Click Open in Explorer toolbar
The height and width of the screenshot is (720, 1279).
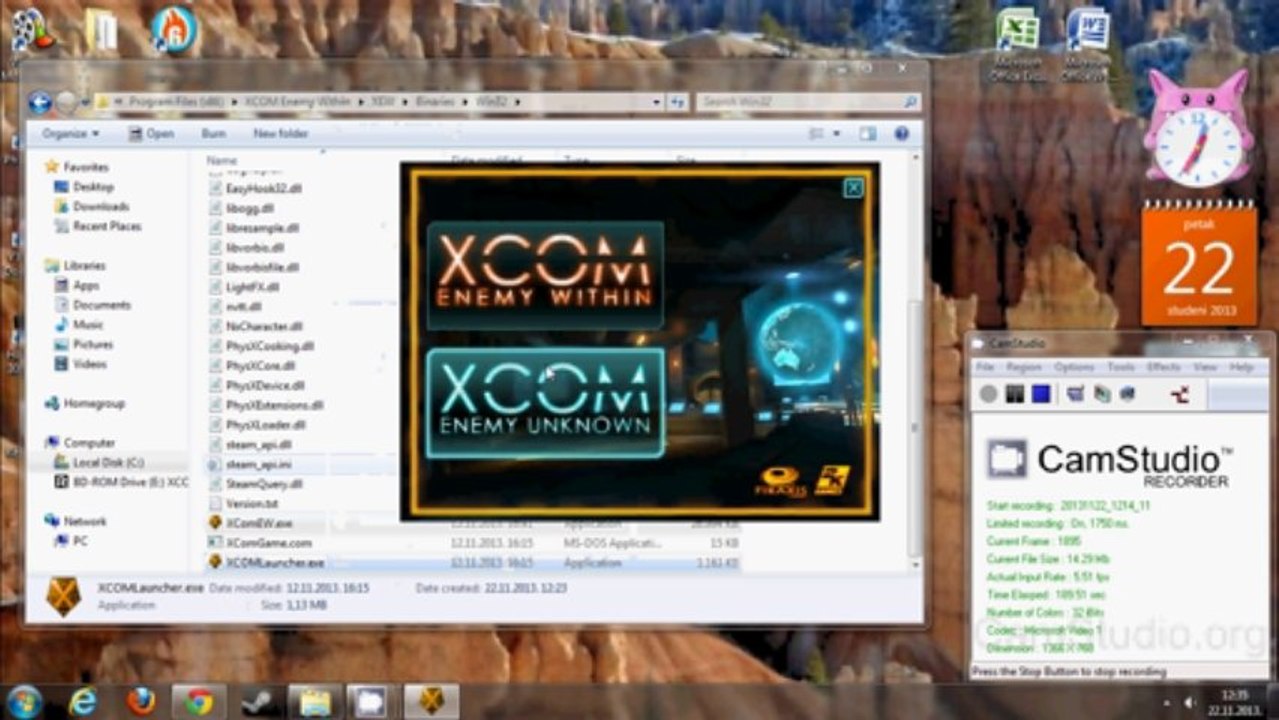coord(151,133)
